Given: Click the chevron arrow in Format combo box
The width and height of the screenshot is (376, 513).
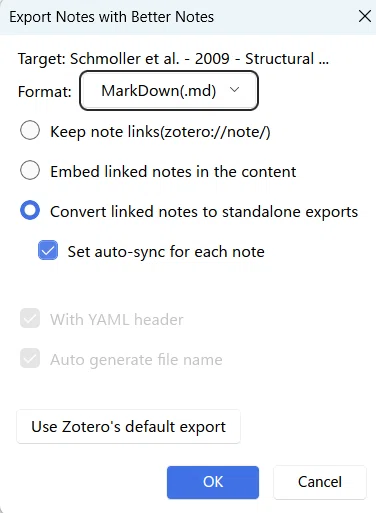Looking at the screenshot, I should (235, 90).
